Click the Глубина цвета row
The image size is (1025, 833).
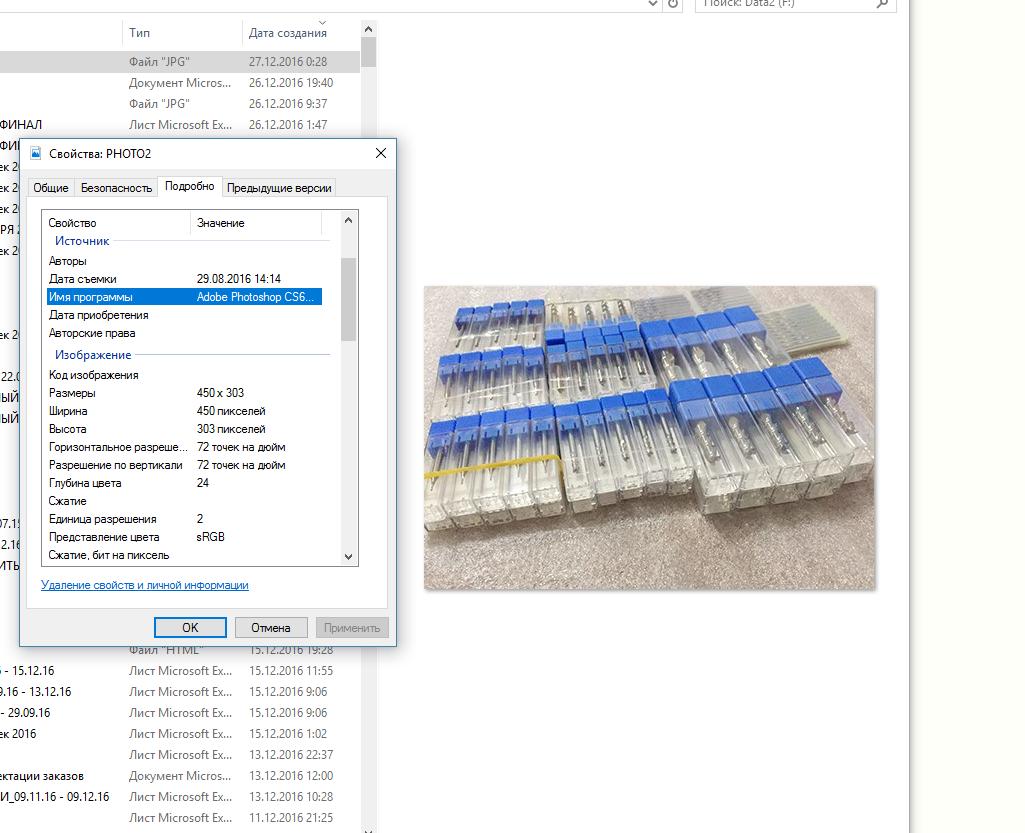tap(184, 483)
